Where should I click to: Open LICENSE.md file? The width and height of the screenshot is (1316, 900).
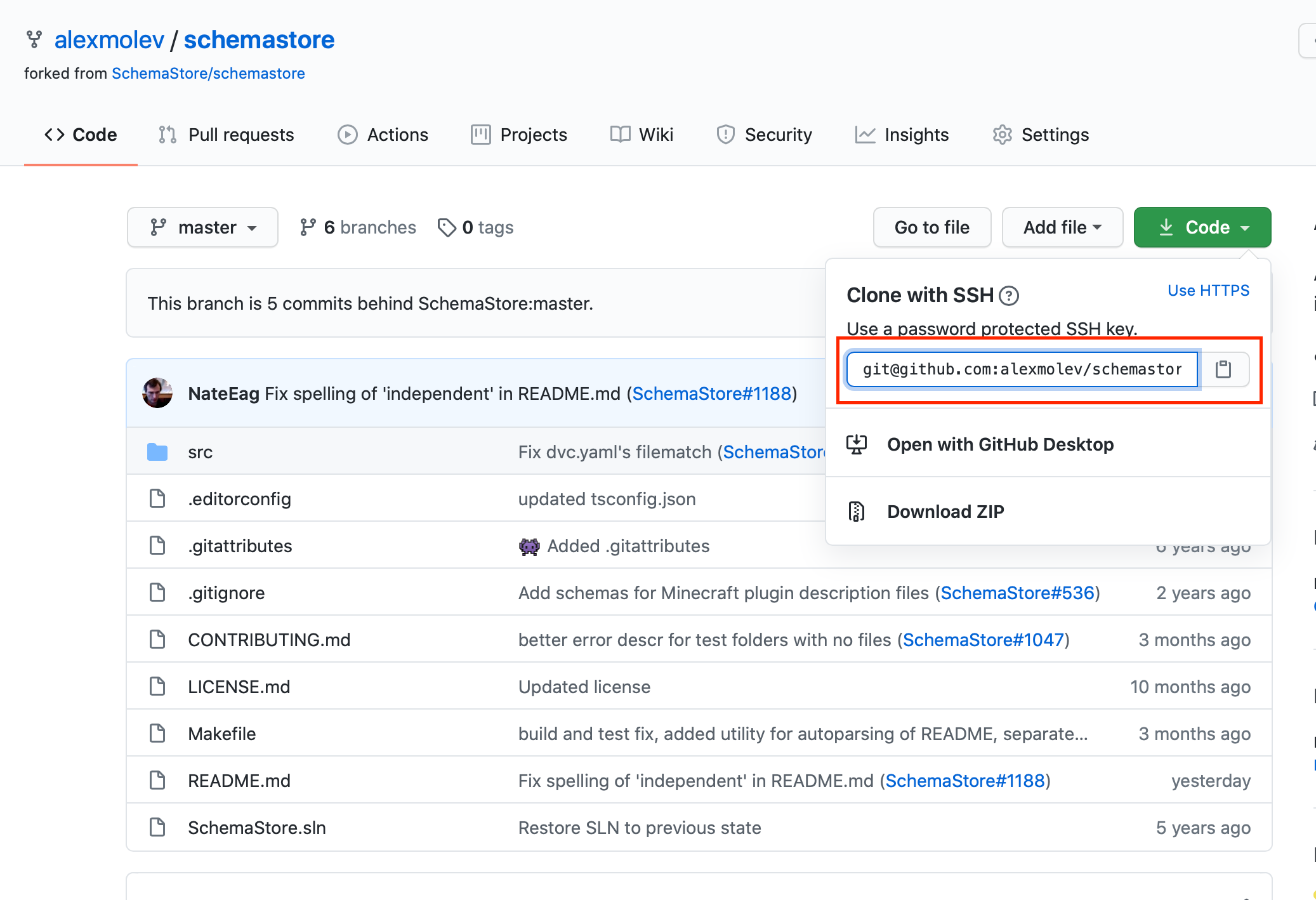[x=239, y=687]
